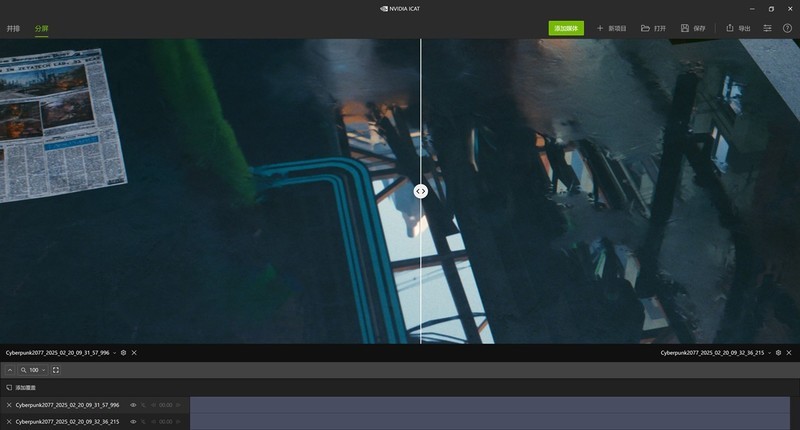Image resolution: width=800 pixels, height=430 pixels.
Task: Export the comparison with the 导出 button
Action: pos(738,28)
